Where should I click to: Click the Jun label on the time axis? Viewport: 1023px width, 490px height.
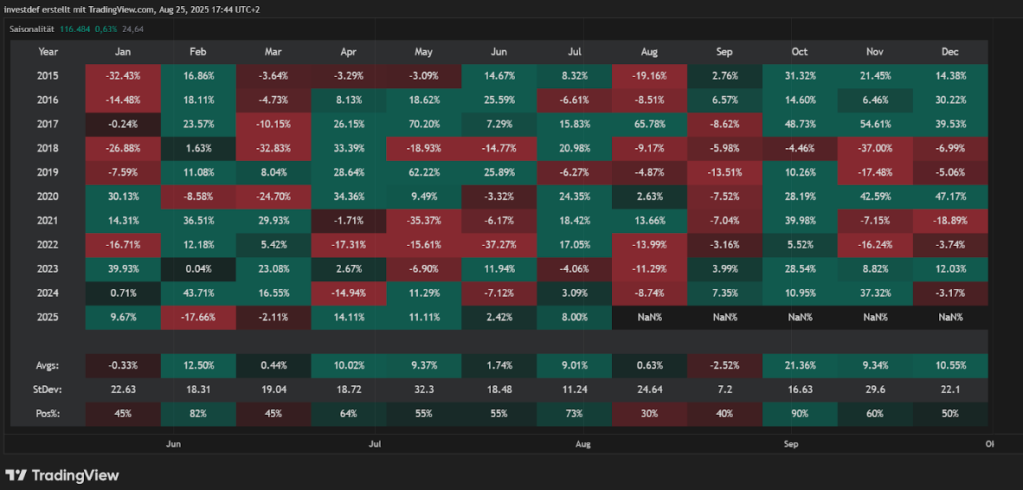173,442
